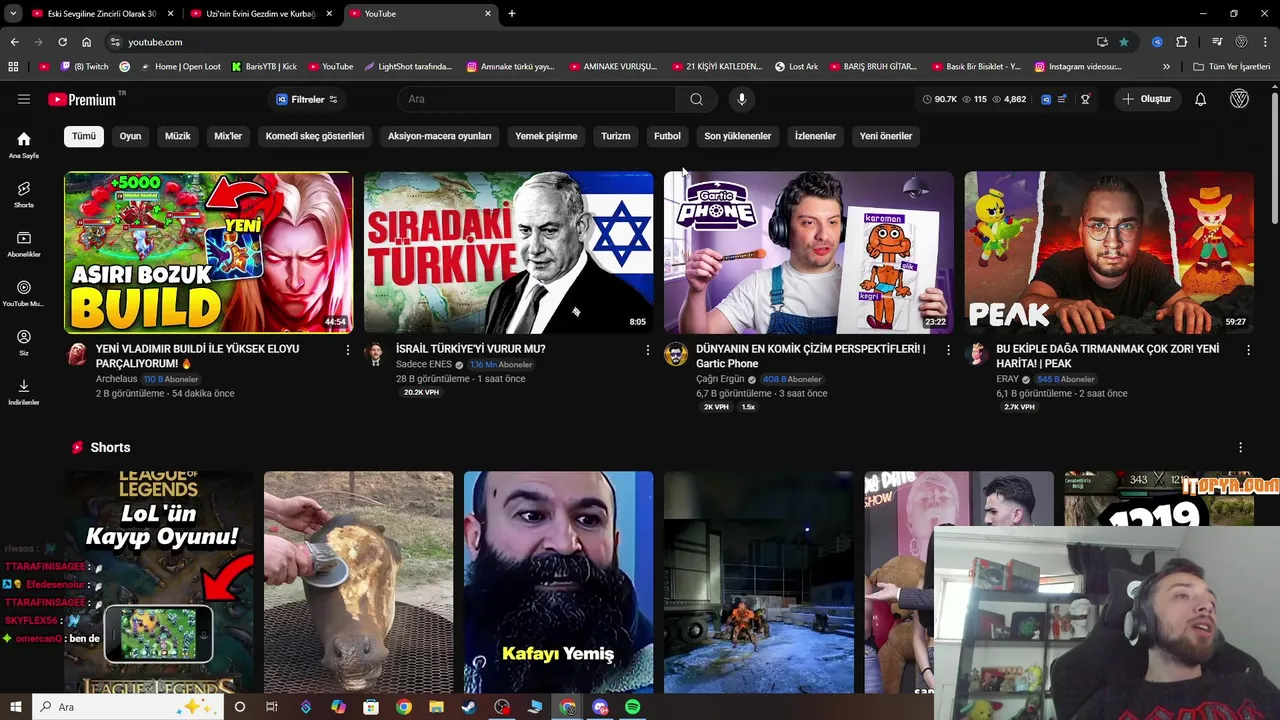Open more options for PEAK video
The height and width of the screenshot is (720, 1280).
click(1248, 350)
